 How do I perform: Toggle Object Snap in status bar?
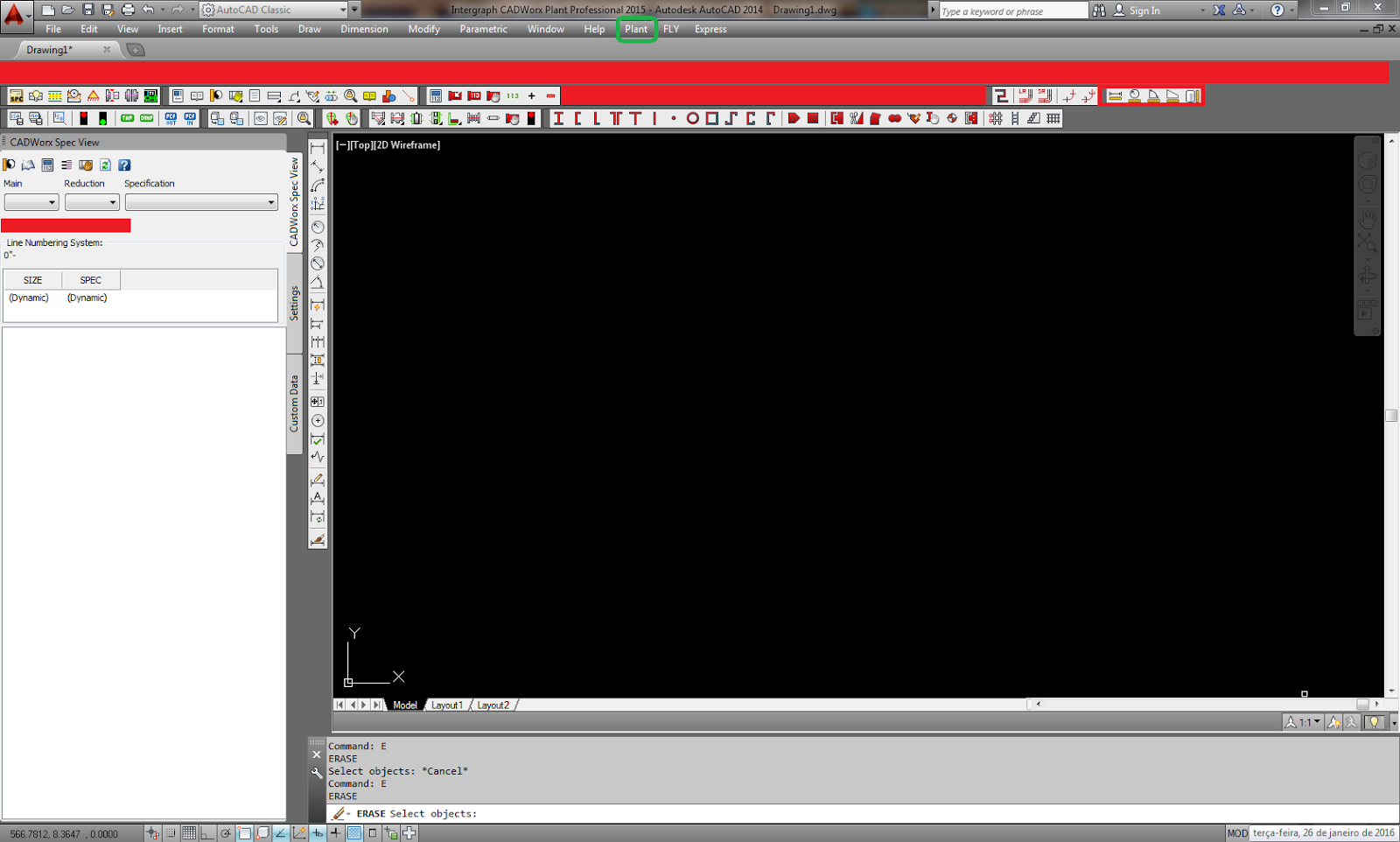[244, 833]
